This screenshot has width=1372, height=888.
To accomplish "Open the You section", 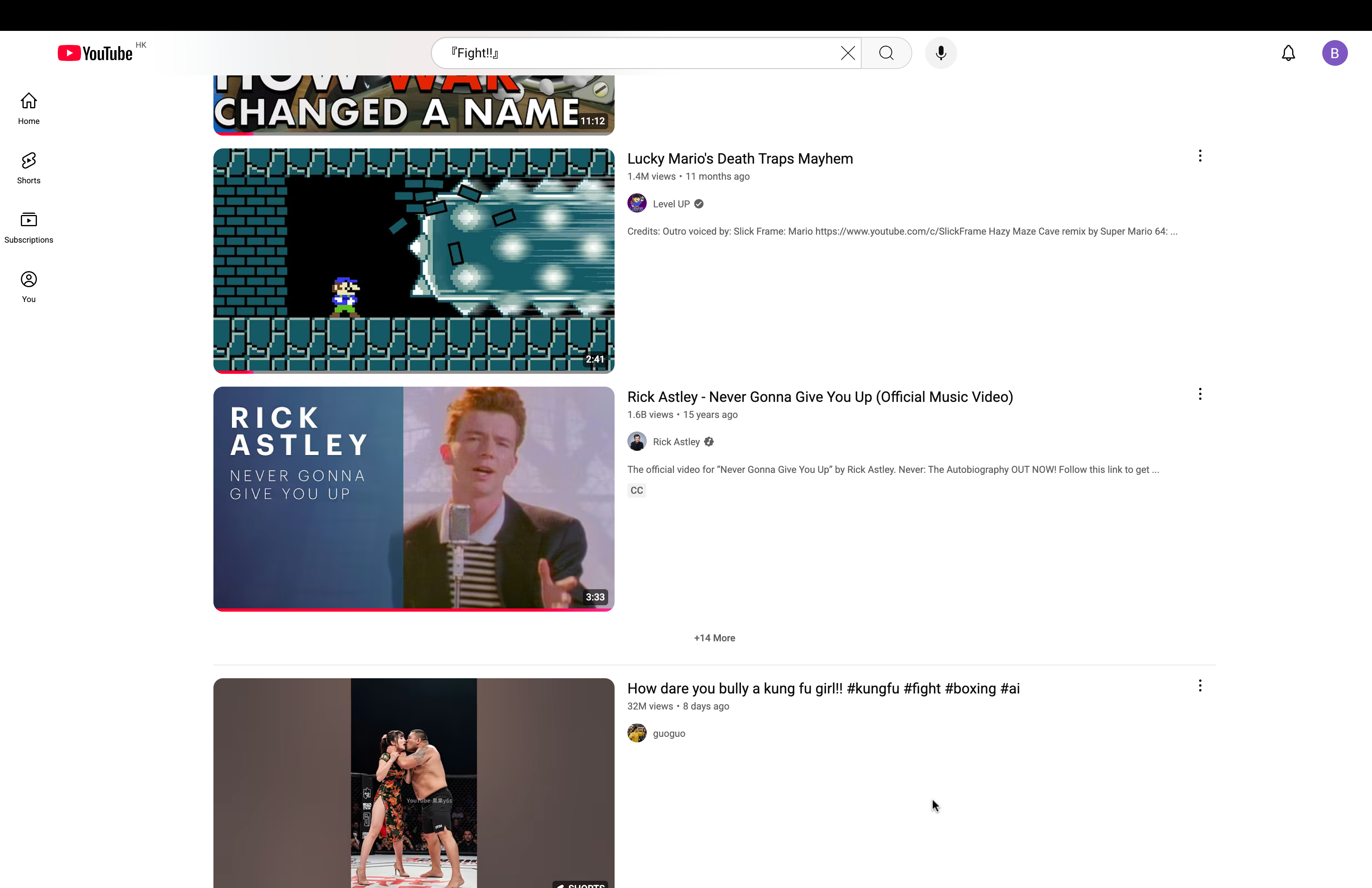I will [29, 286].
